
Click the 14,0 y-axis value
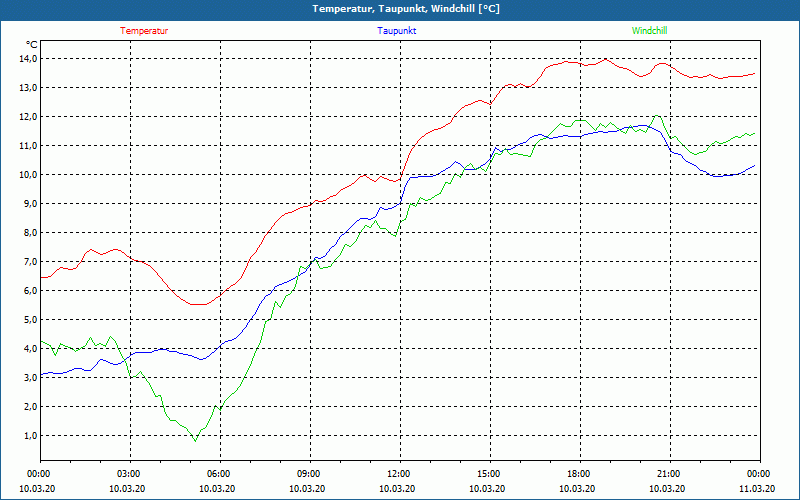coord(29,59)
